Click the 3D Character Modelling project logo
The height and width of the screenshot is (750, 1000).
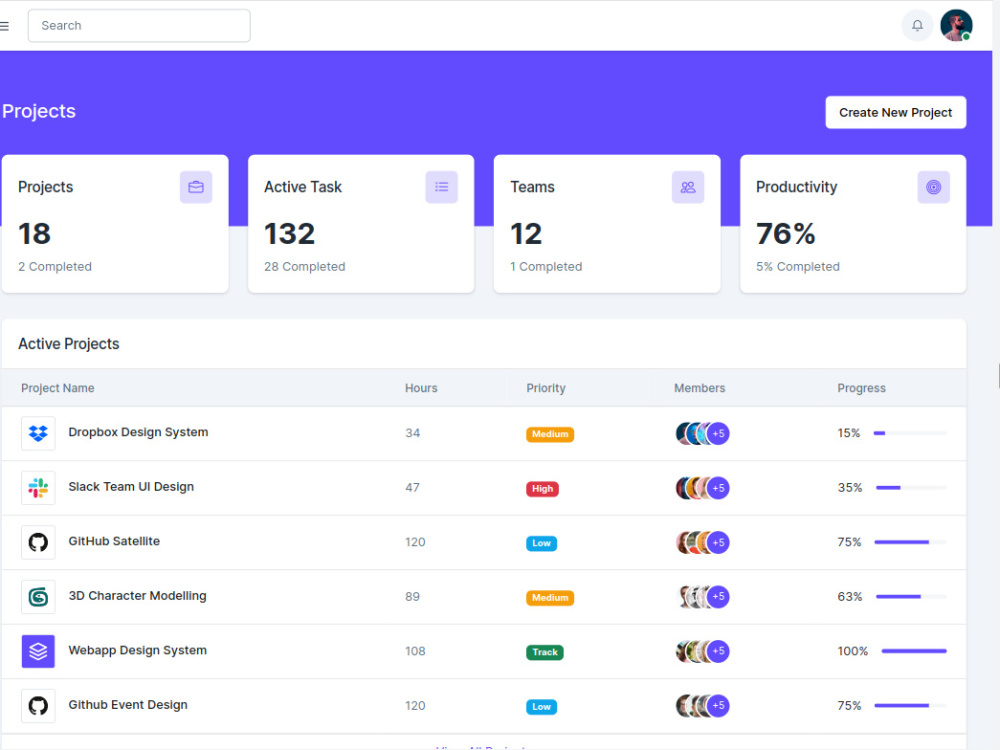pyautogui.click(x=38, y=596)
